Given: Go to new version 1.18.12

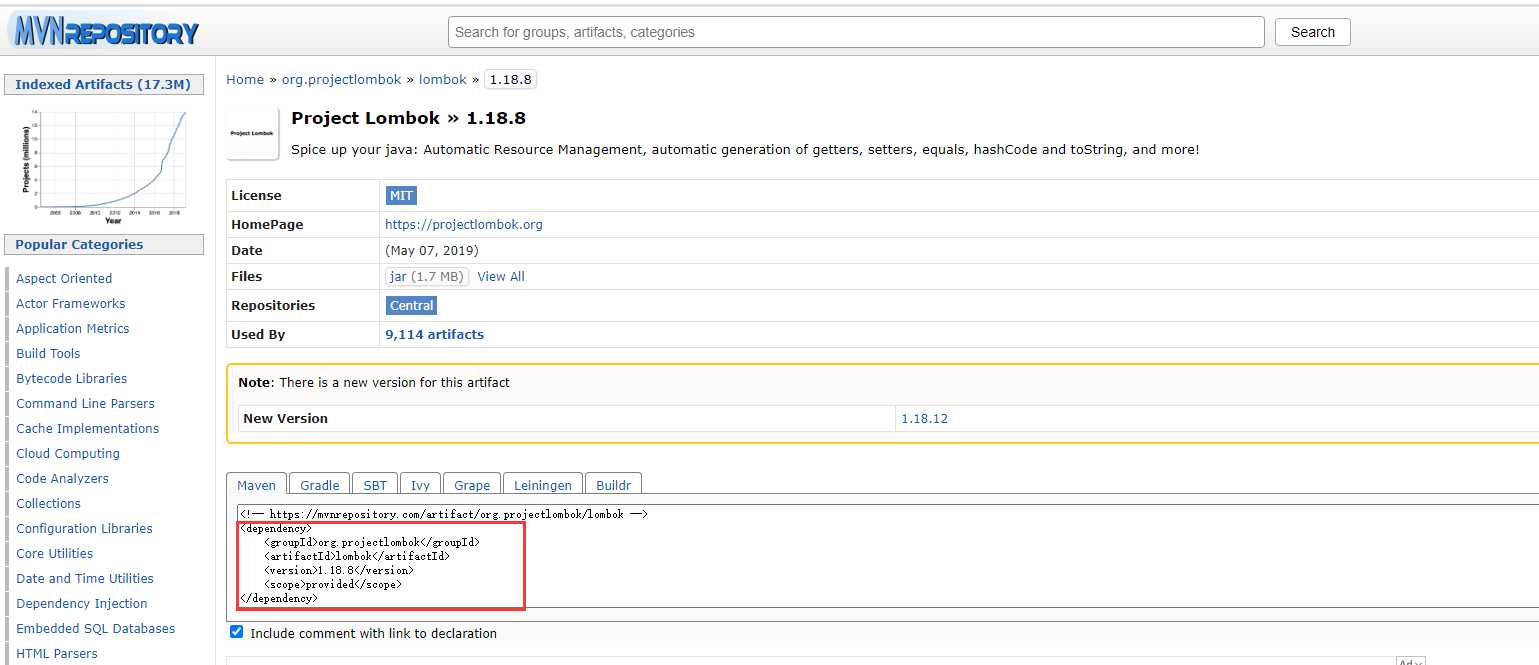Looking at the screenshot, I should pyautogui.click(x=924, y=418).
